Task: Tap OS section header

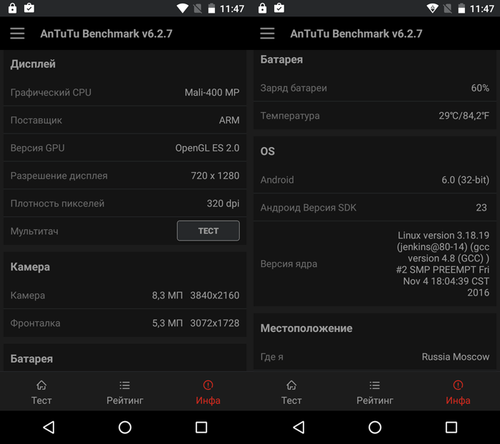Action: (x=268, y=151)
